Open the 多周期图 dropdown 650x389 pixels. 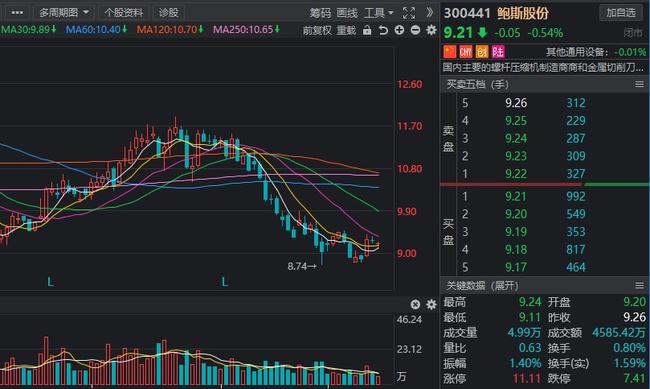(64, 13)
